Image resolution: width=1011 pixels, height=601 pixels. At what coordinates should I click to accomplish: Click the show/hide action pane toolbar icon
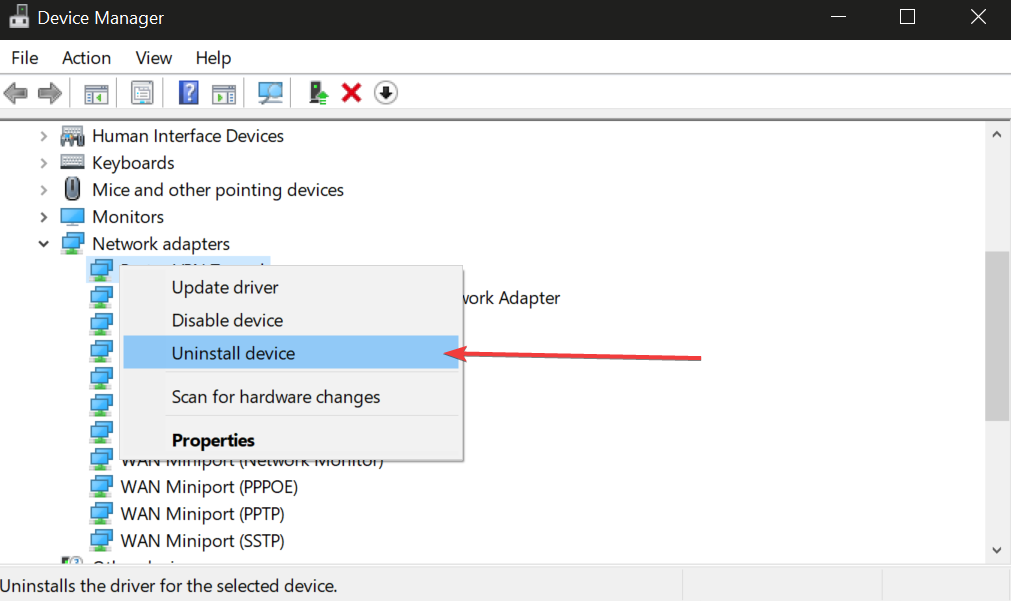point(224,93)
